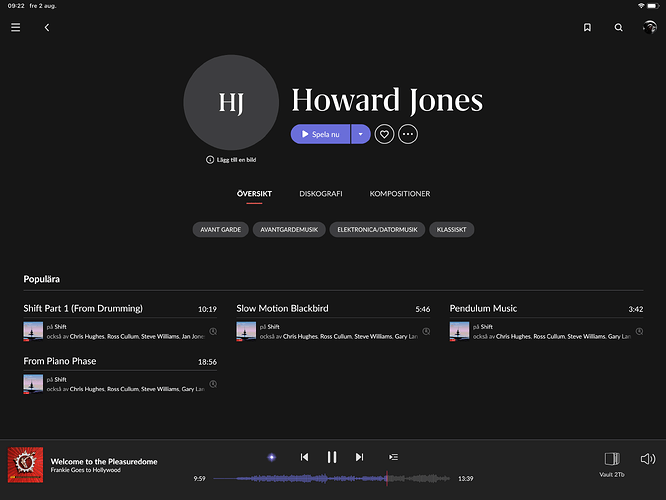Open the now playing album art thumbnail

tap(25, 465)
